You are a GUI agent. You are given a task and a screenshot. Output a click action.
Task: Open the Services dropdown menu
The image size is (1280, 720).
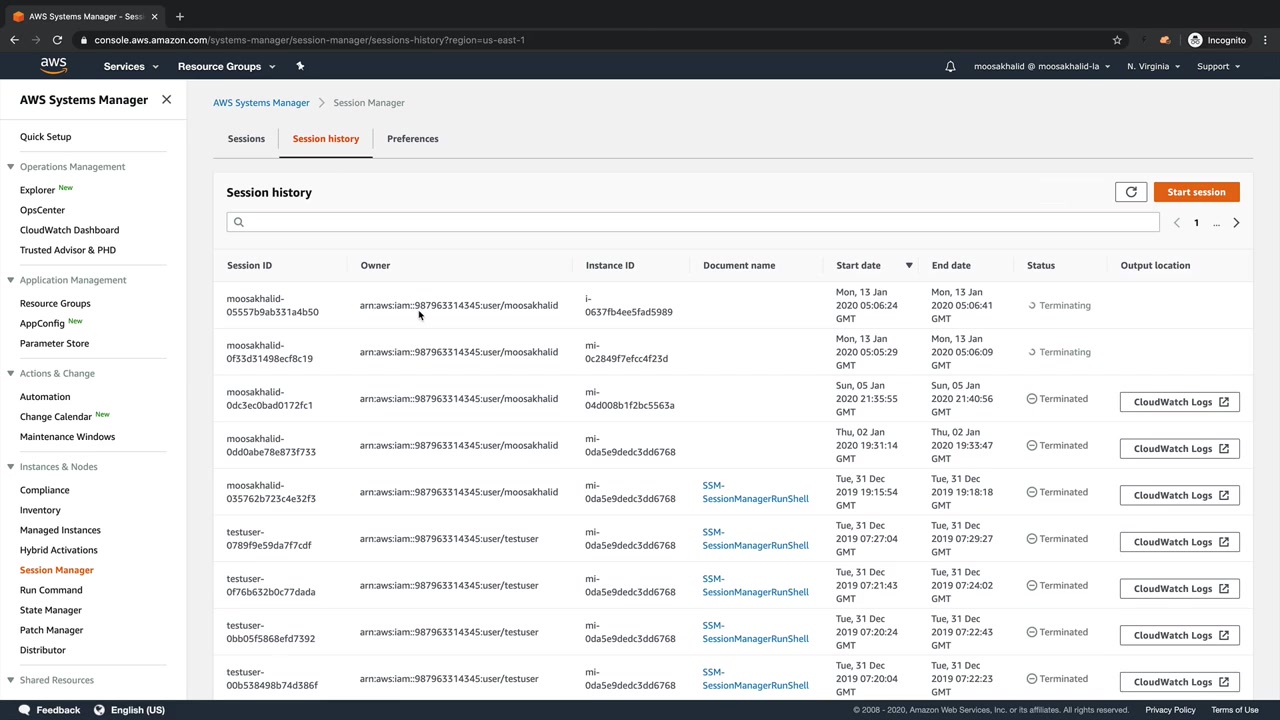click(x=131, y=67)
